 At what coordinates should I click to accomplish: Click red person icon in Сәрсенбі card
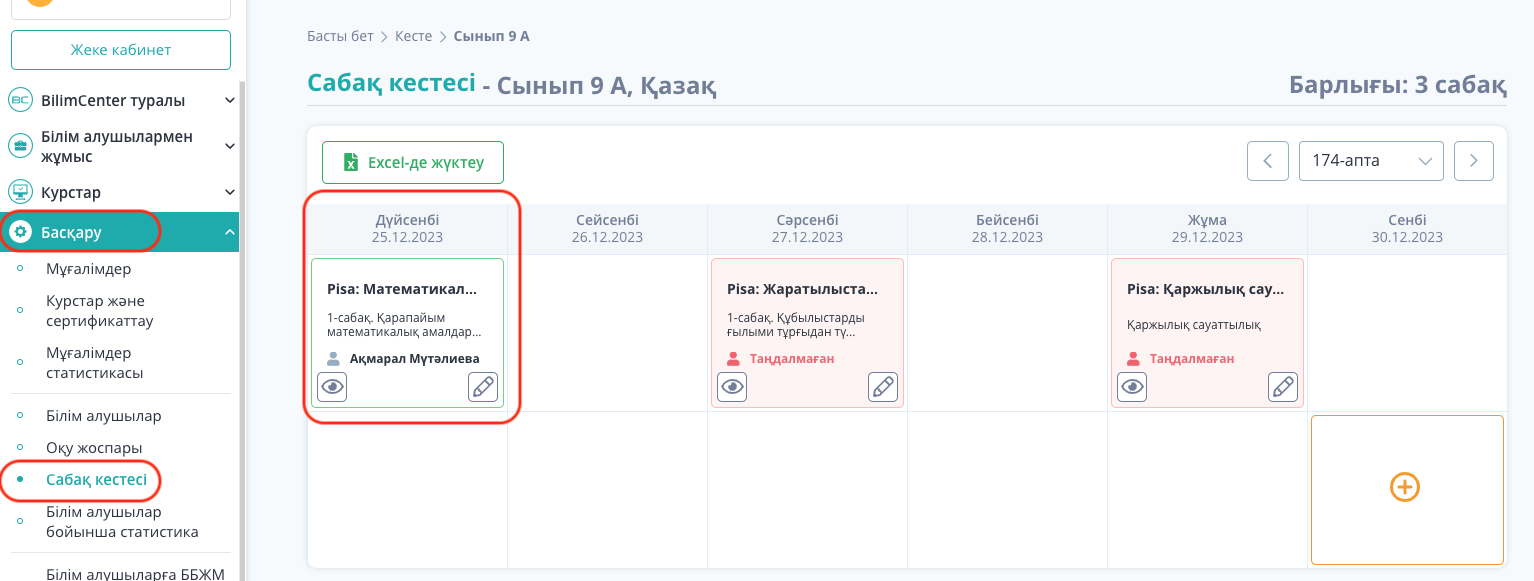tap(734, 358)
